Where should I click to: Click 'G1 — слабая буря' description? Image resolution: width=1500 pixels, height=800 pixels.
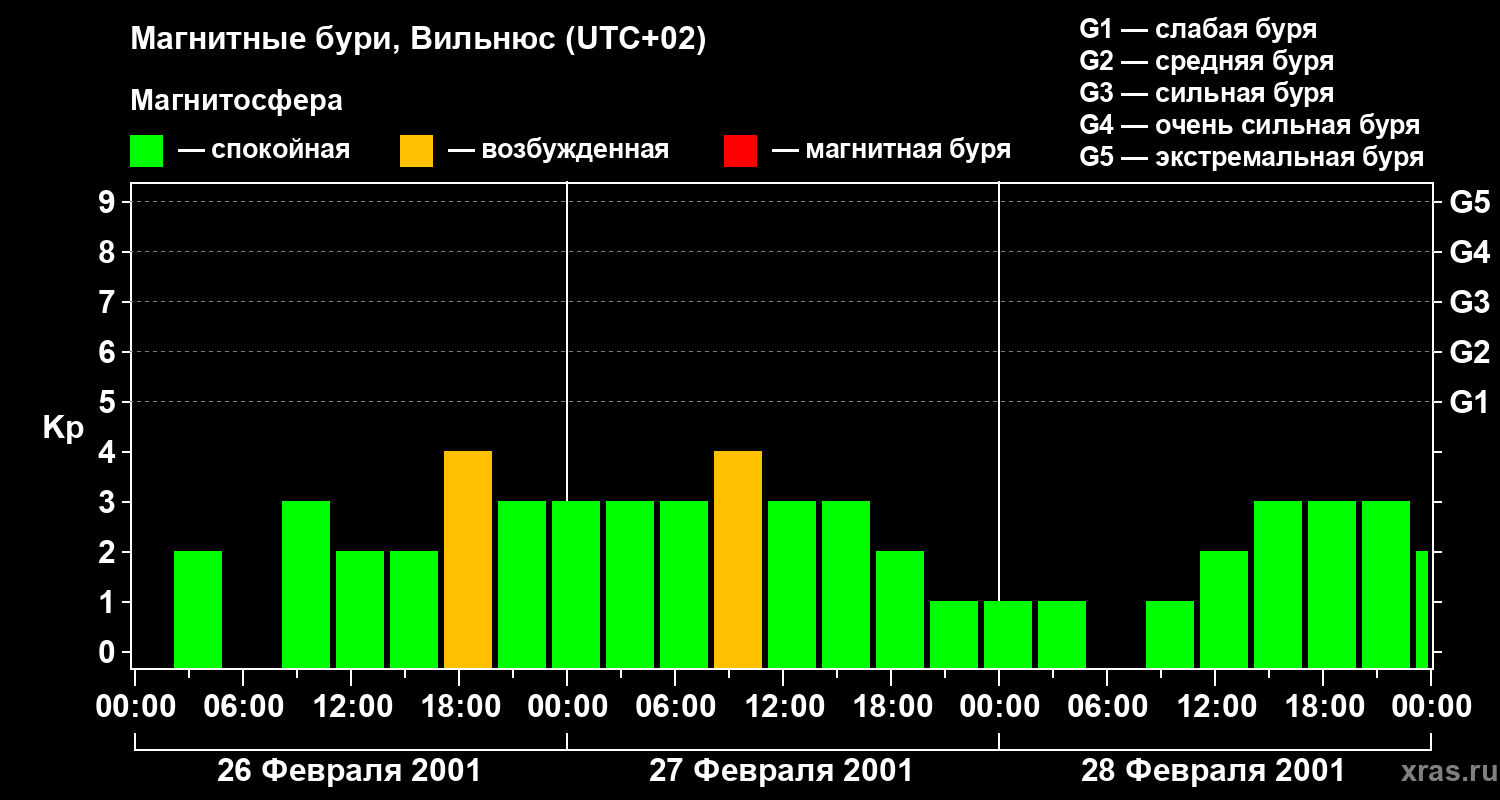coord(1198,29)
